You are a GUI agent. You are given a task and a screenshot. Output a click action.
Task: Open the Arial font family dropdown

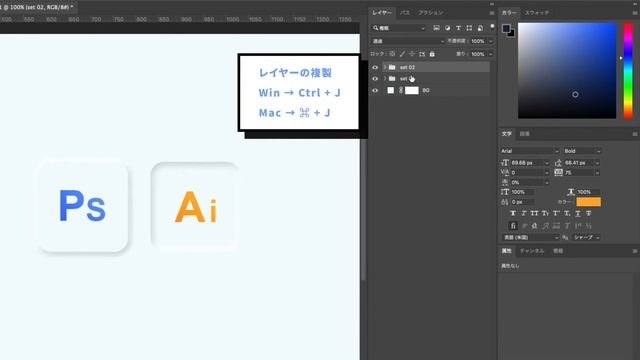point(529,151)
